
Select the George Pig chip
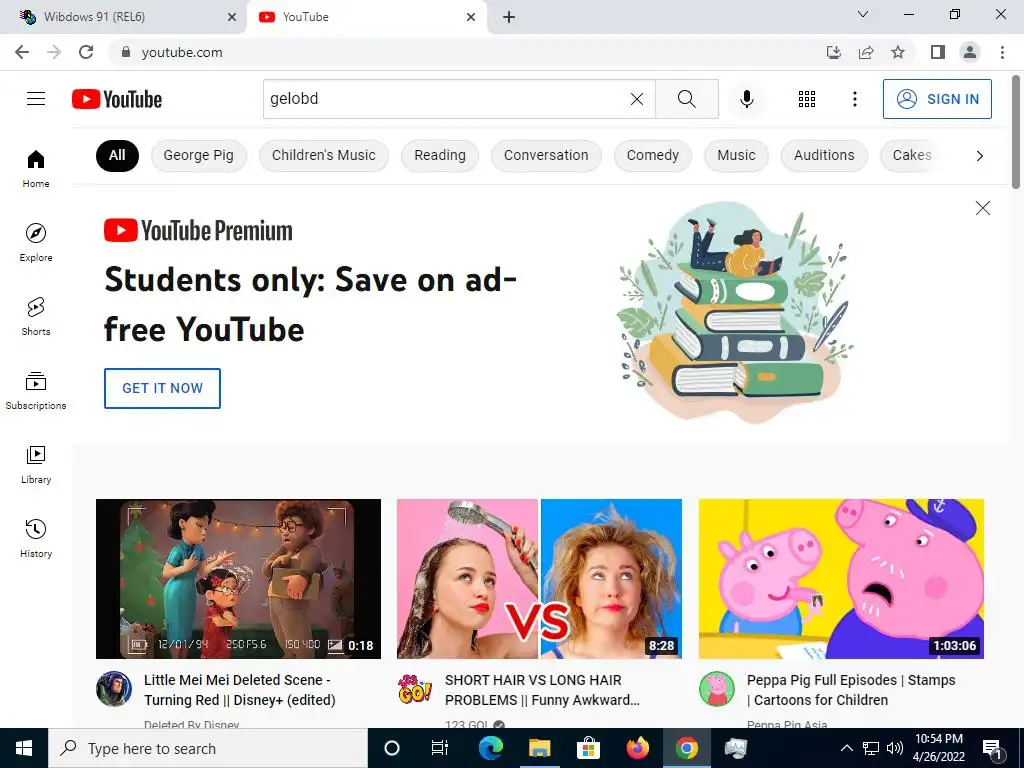pyautogui.click(x=199, y=155)
